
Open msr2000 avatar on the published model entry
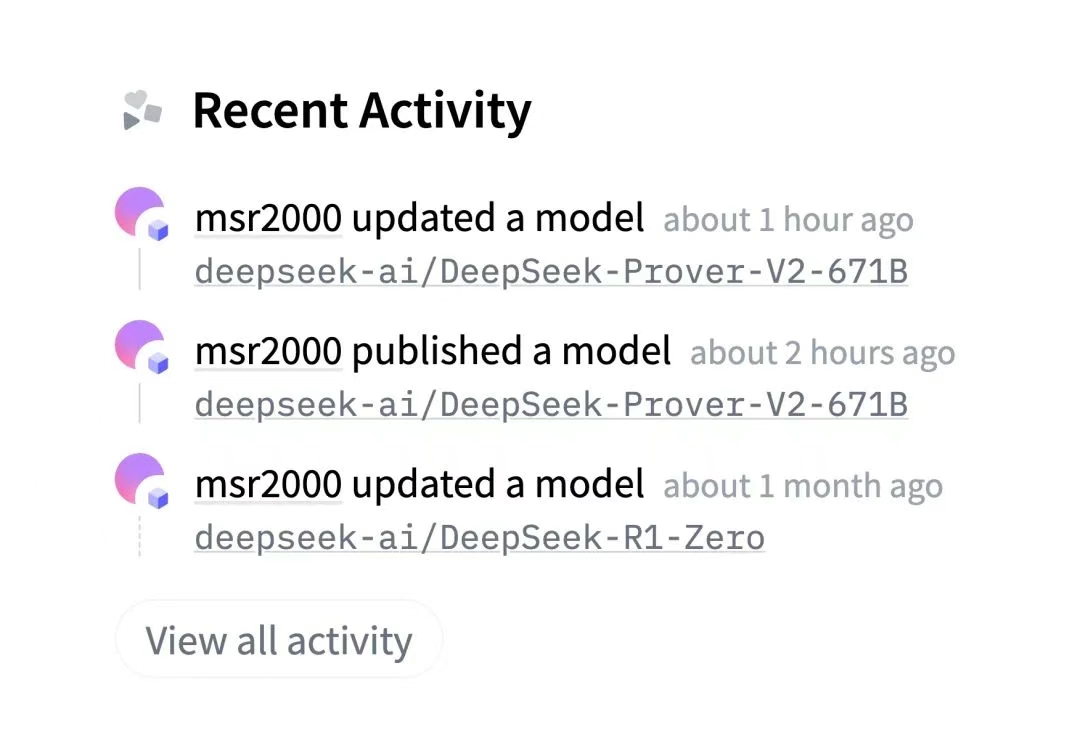pos(139,344)
